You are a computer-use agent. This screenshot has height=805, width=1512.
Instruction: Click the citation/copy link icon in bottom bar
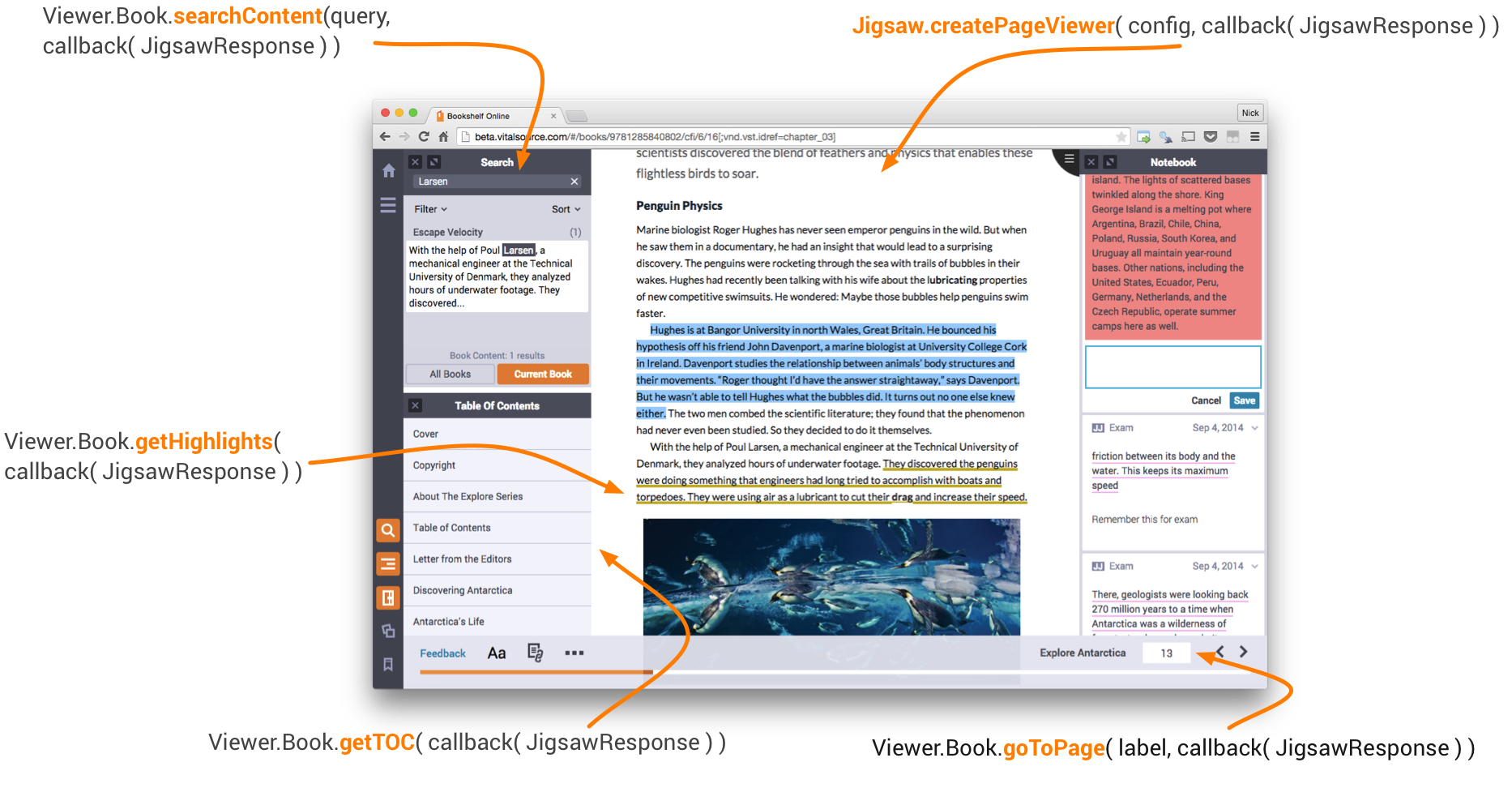tap(535, 653)
